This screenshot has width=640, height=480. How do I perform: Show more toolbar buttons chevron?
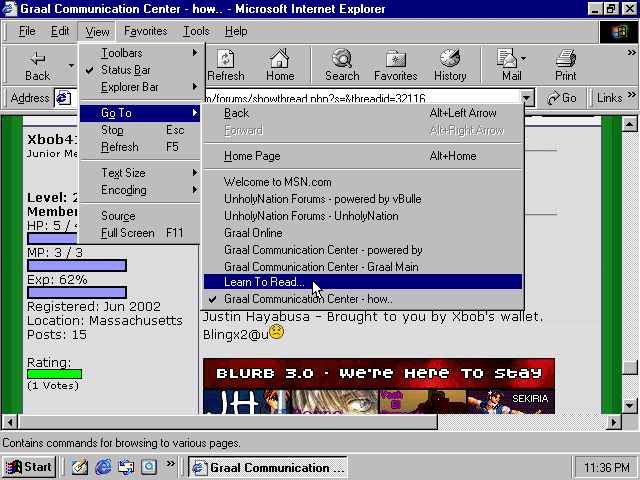tap(631, 53)
